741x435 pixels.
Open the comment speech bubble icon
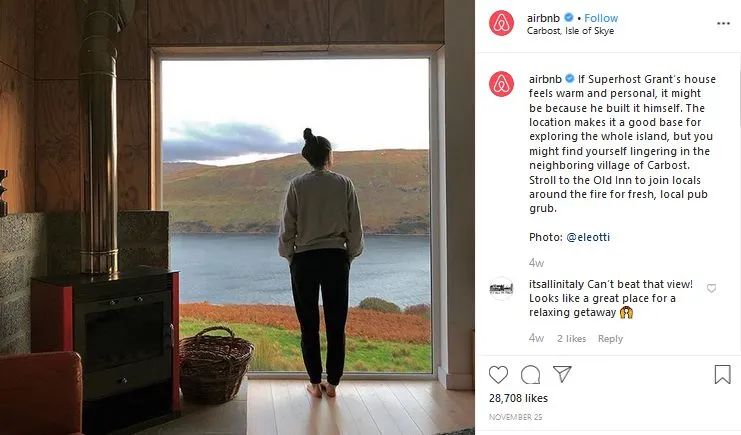click(530, 374)
